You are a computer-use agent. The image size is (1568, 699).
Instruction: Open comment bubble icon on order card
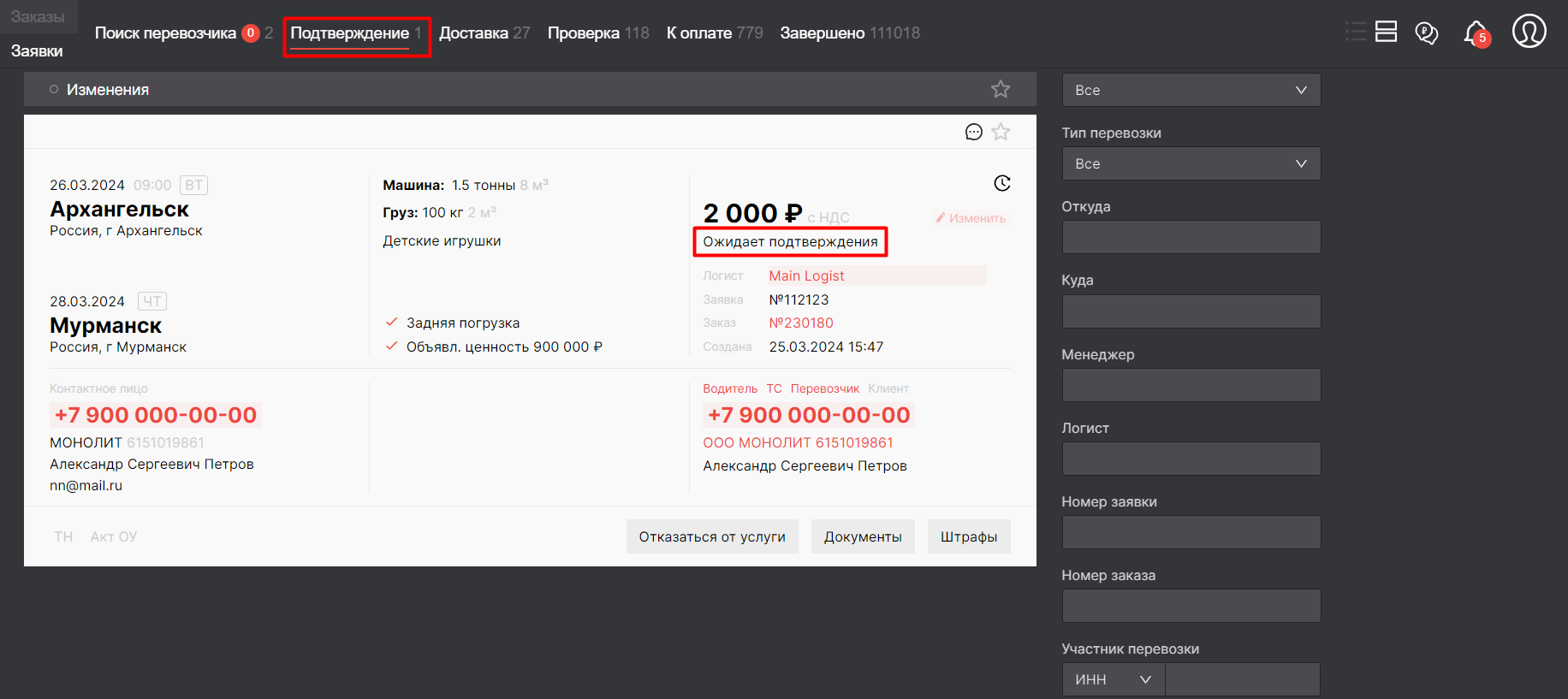(974, 132)
